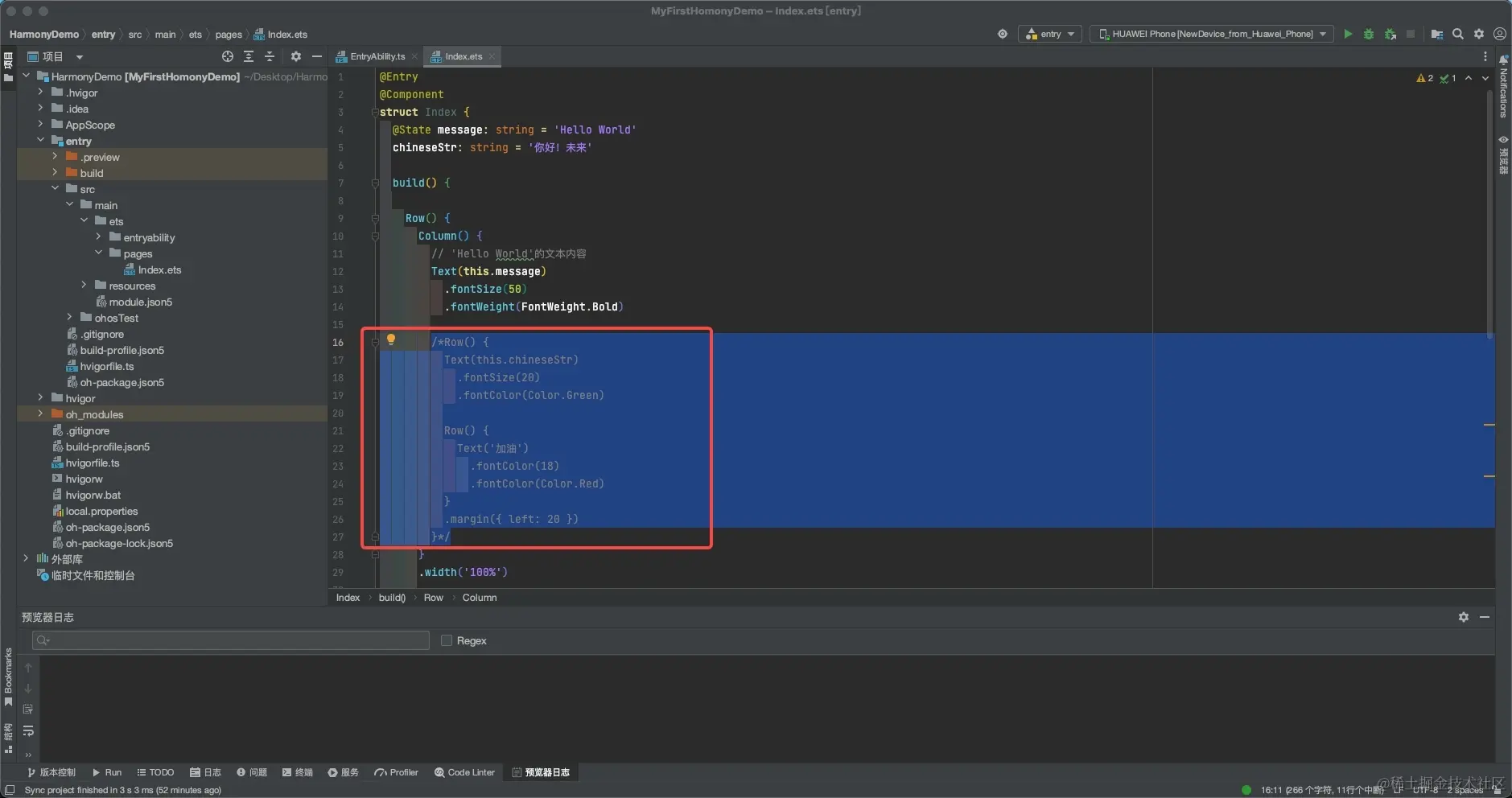This screenshot has width=1512, height=798.
Task: Toggle code folding for build() on line 7
Action: (x=375, y=183)
